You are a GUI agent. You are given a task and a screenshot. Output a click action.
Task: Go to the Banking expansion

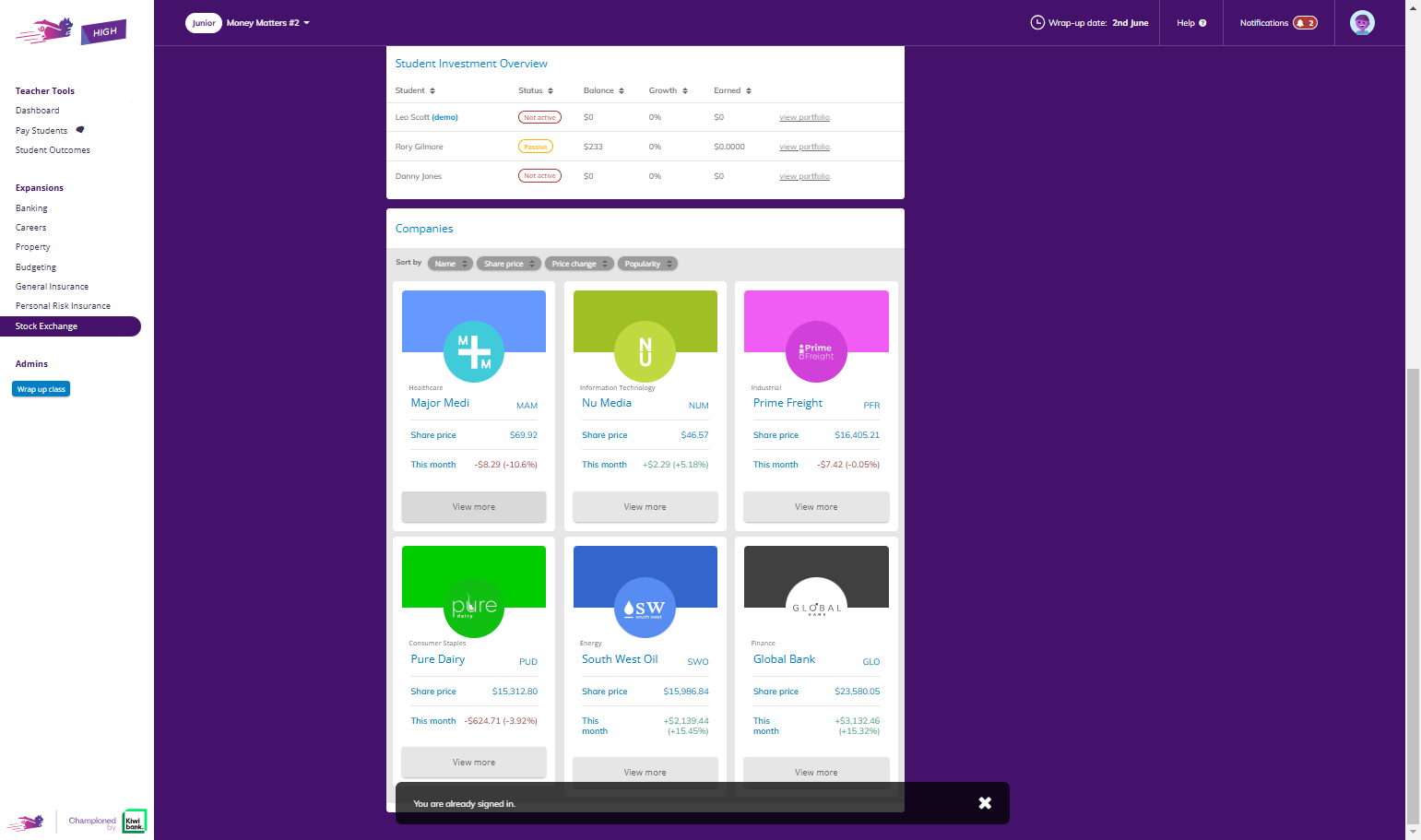[31, 208]
